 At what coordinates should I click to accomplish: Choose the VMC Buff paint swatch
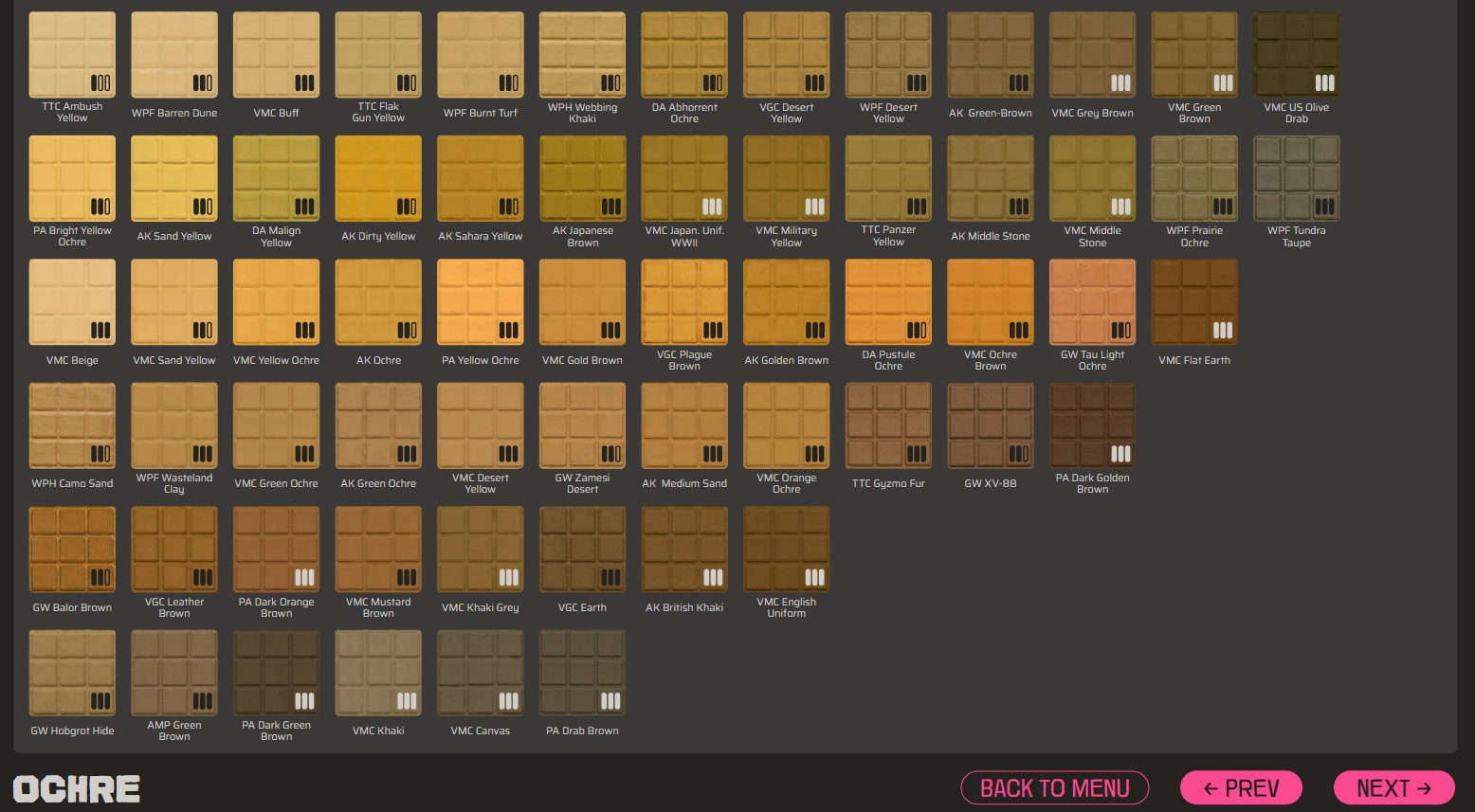pyautogui.click(x=276, y=55)
